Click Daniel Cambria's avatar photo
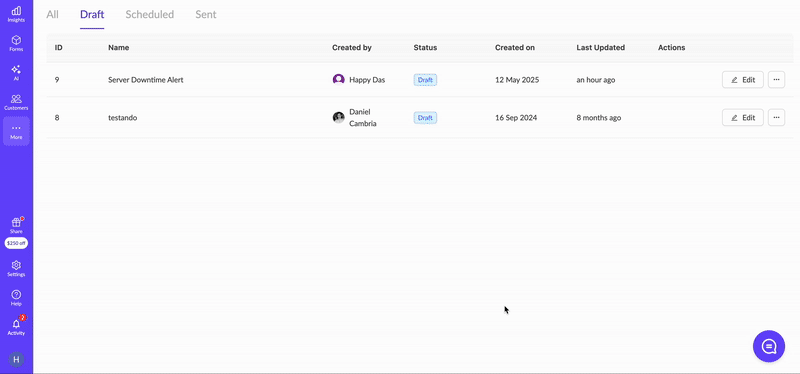 (338, 117)
